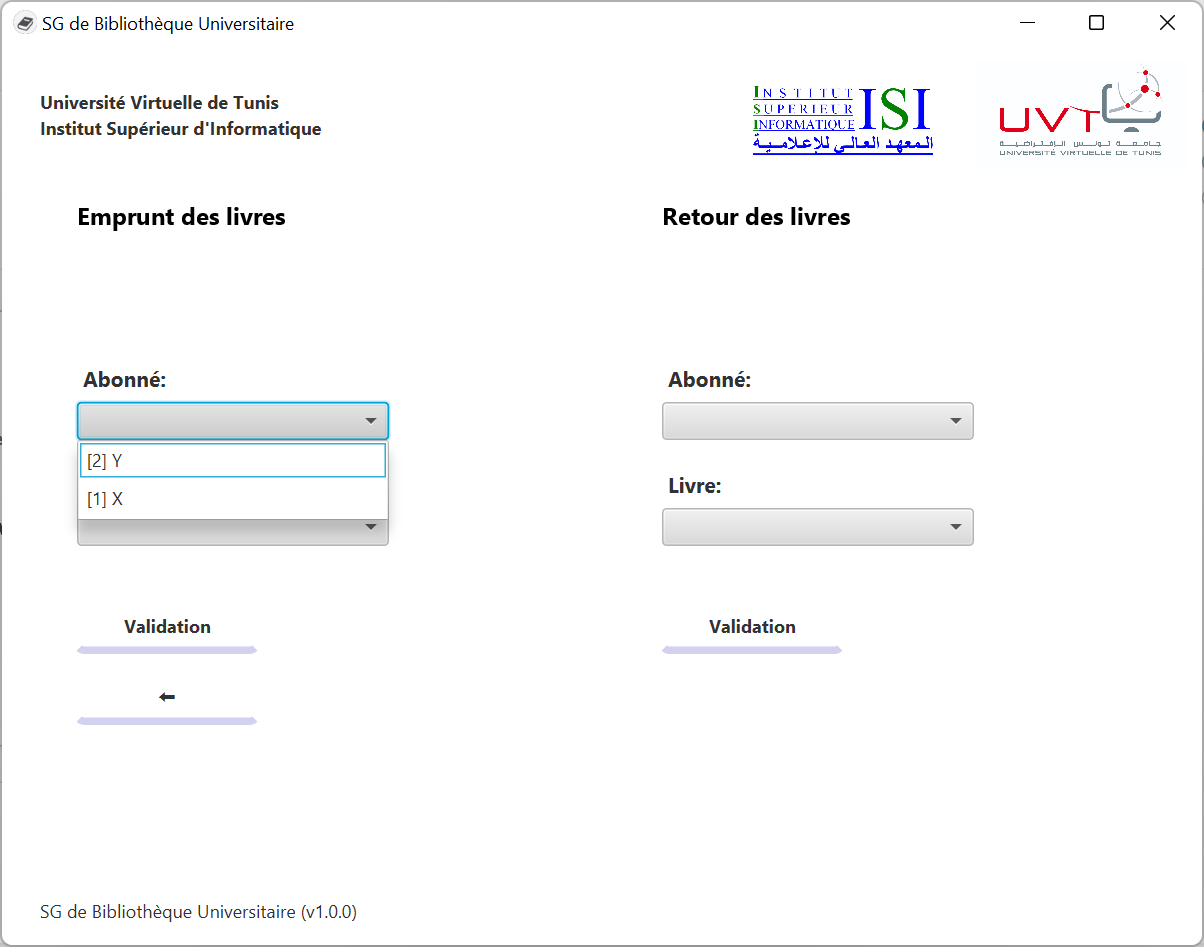
Task: Click the version footer text (v1.0.0)
Action: click(x=199, y=912)
